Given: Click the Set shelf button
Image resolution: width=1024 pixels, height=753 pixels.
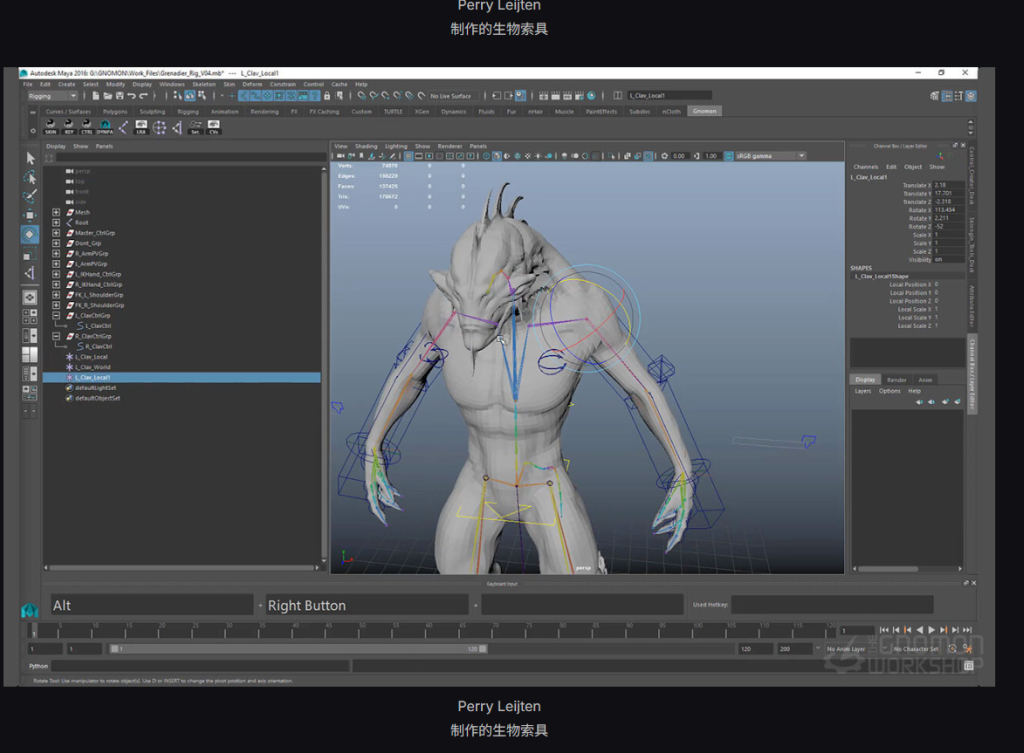Looking at the screenshot, I should pos(195,127).
